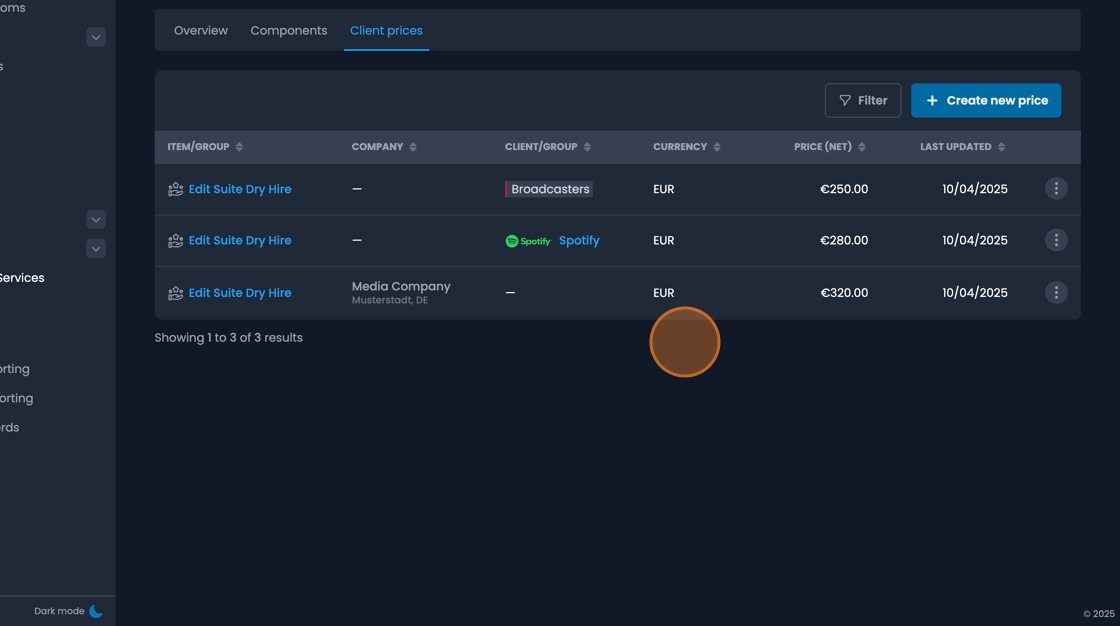Open the Edit Suite Dry Hire link for Spotify
This screenshot has width=1120, height=626.
coord(240,240)
